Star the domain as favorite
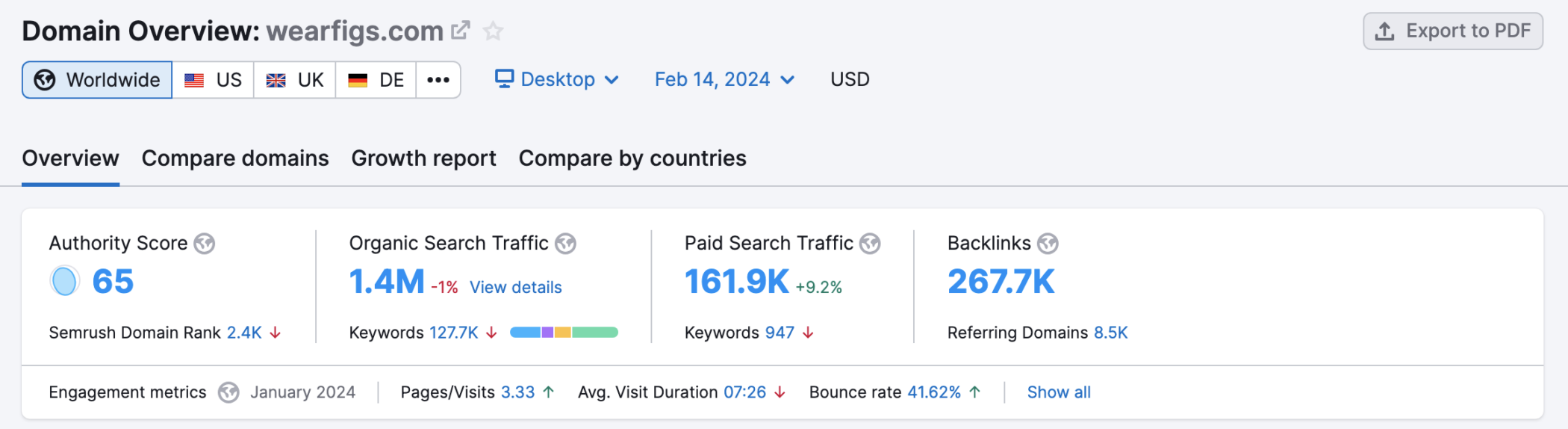Screen dimensions: 1568x429 pyautogui.click(x=493, y=31)
